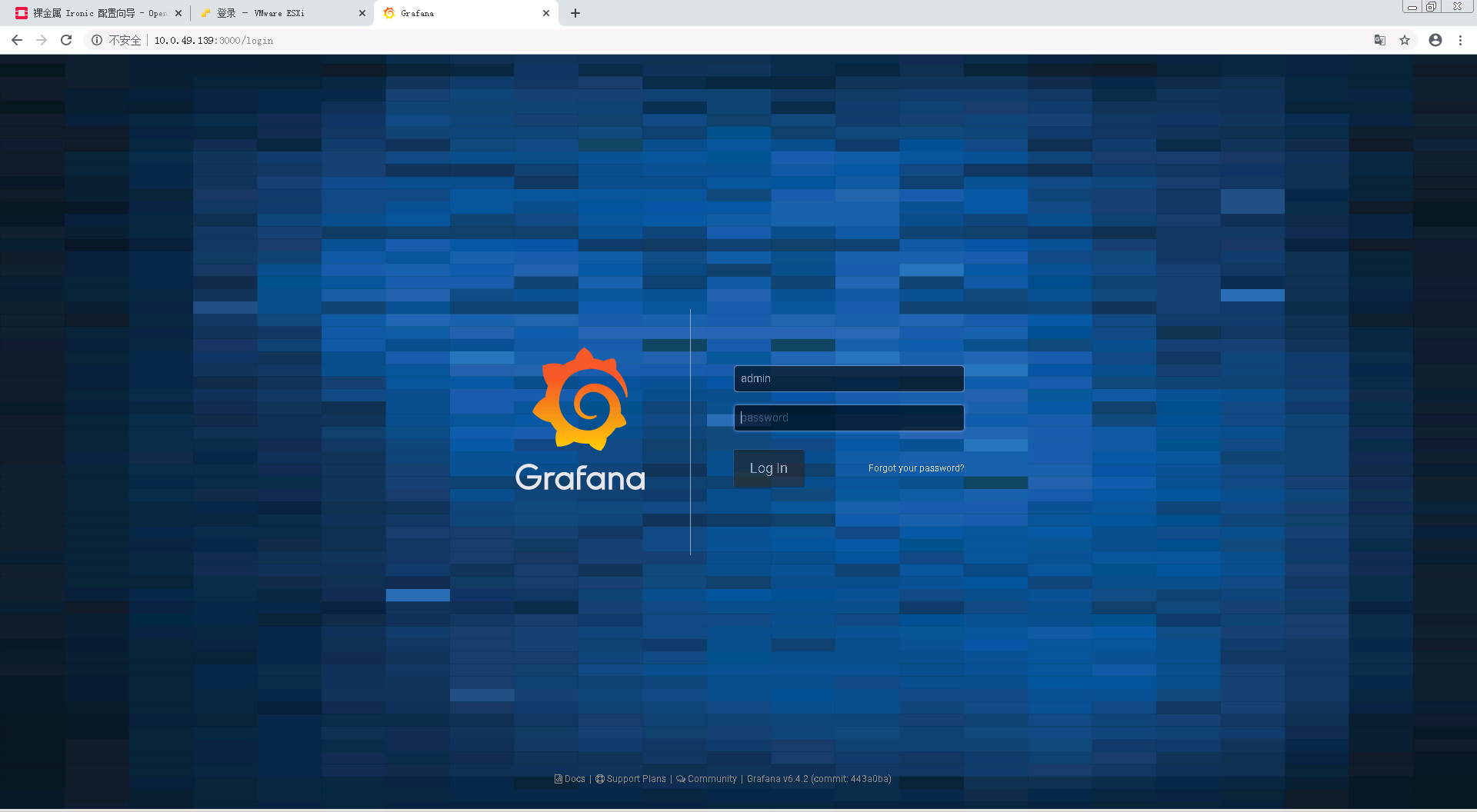Click the Log In button

[769, 468]
